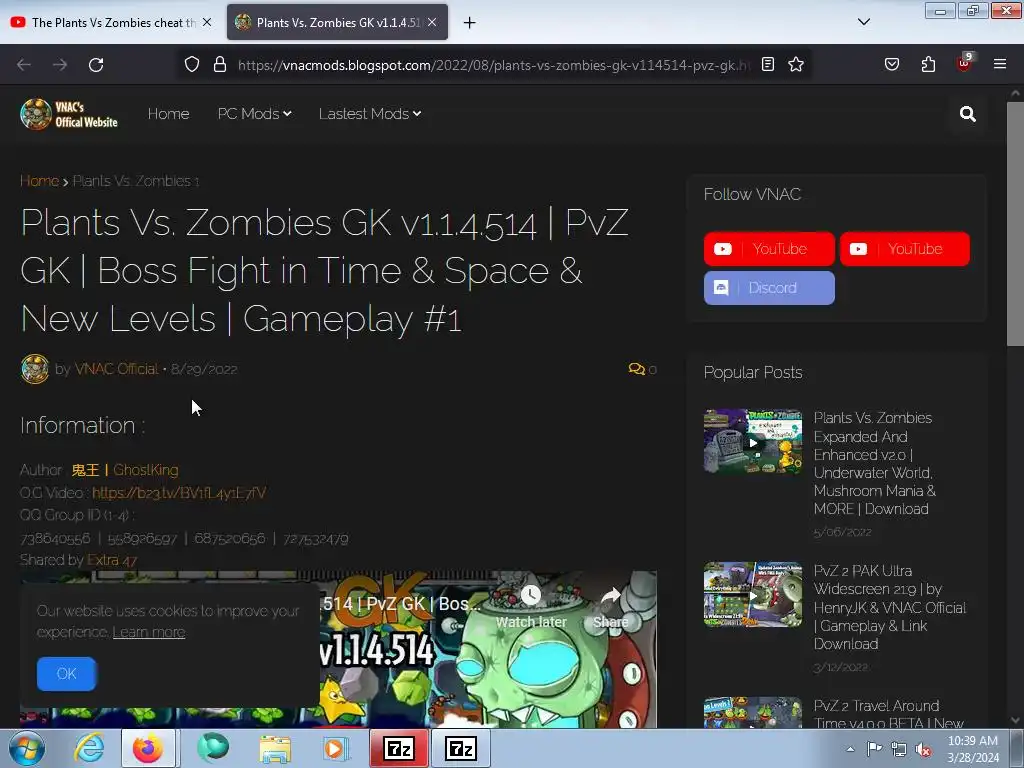Click the Firefox forward arrow button
Screen dimensions: 1024x768
60,65
